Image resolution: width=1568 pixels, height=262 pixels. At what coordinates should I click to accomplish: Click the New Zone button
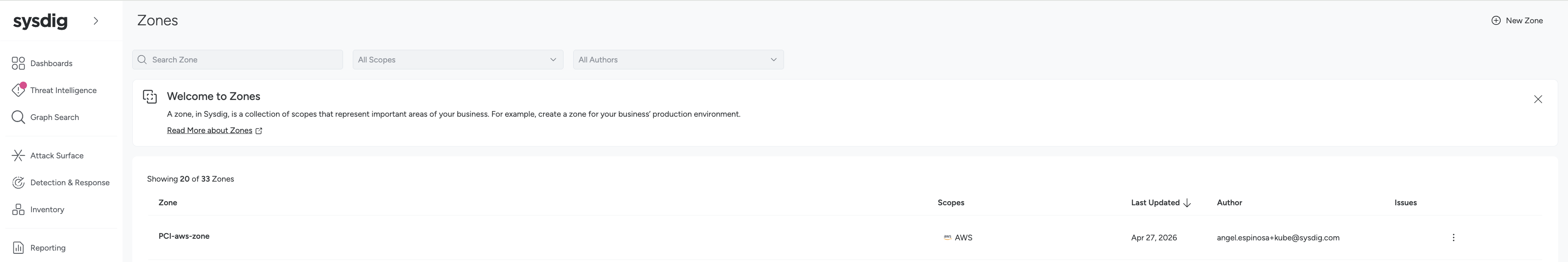1517,21
